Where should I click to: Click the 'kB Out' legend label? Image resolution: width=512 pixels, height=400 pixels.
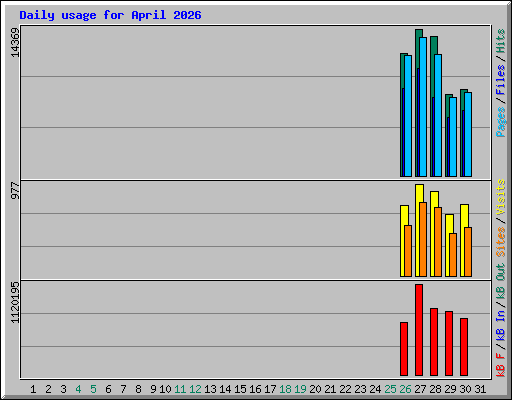[x=500, y=282]
